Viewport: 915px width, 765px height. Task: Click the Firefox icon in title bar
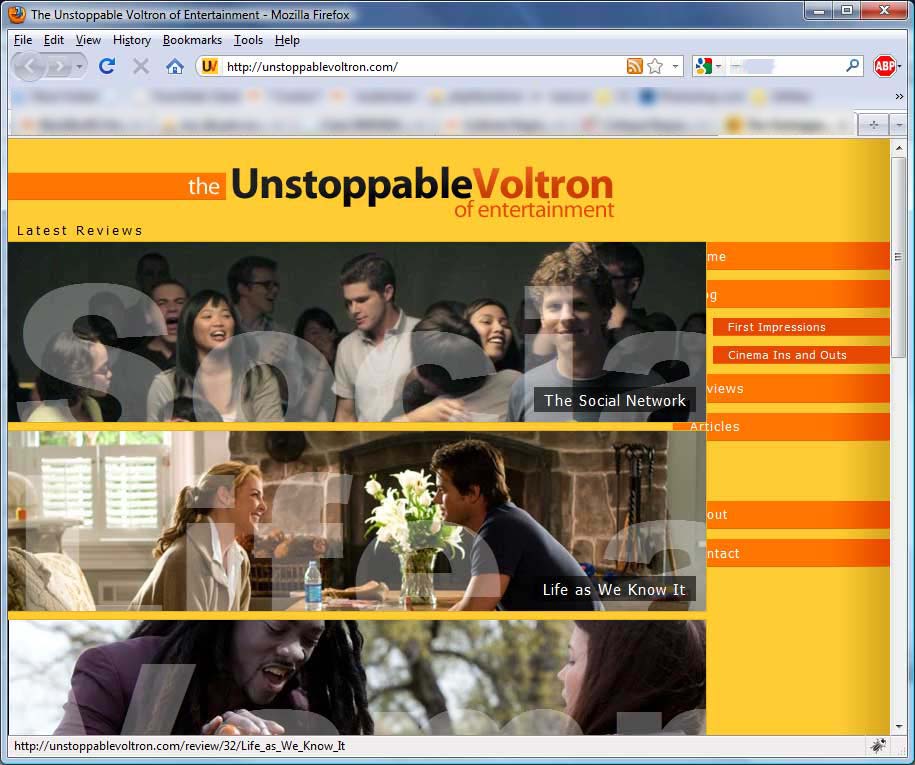pyautogui.click(x=17, y=14)
